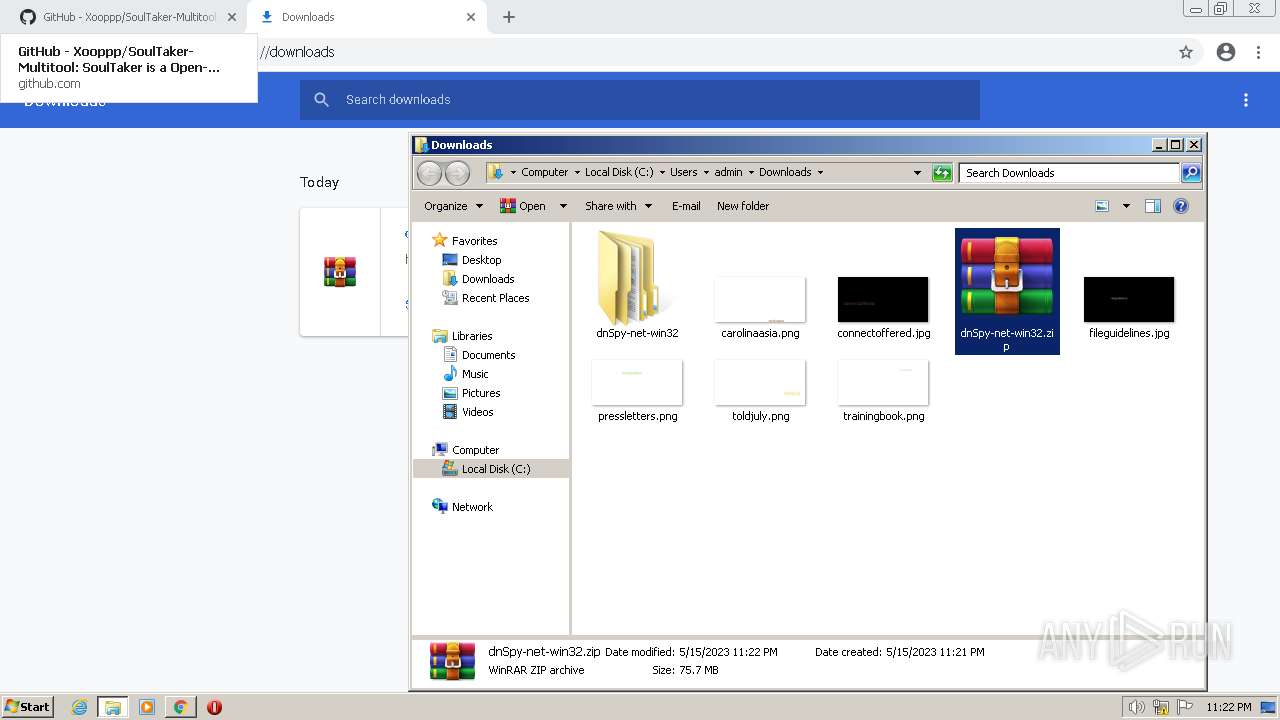
Task: Select pressletters.png thumbnail
Action: 637,382
